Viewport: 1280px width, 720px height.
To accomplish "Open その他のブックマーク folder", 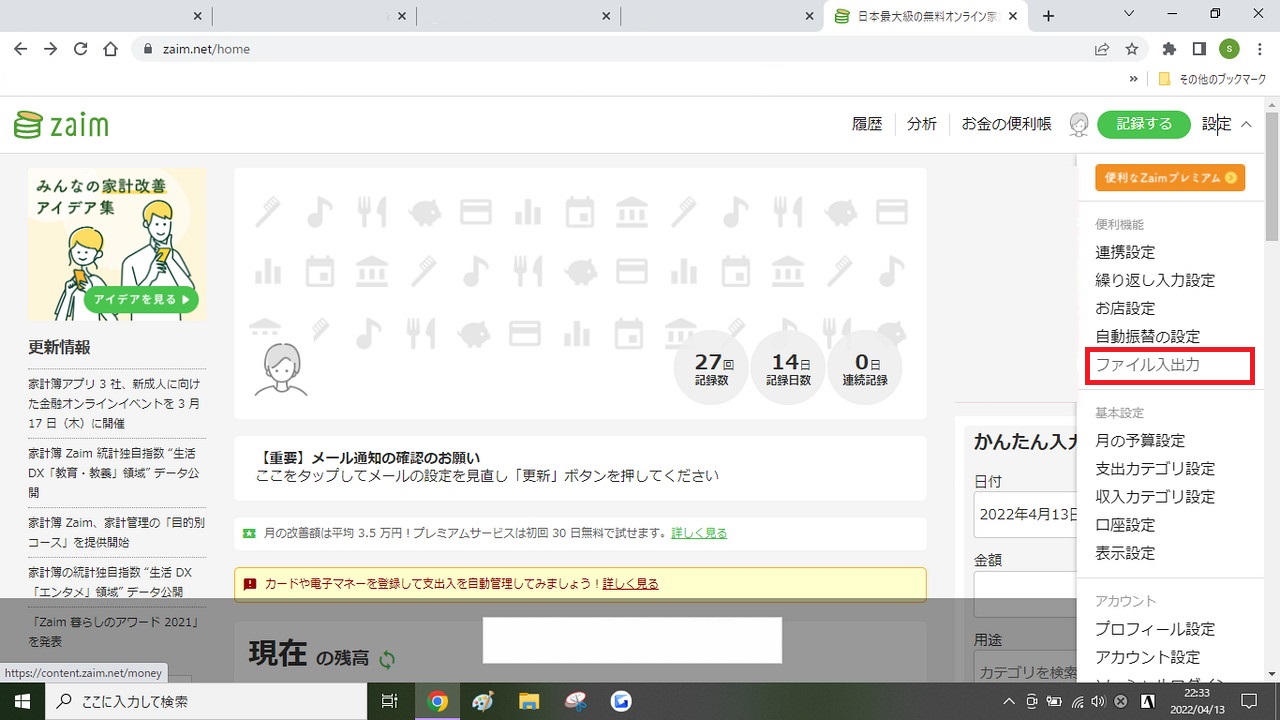I will 1211,79.
